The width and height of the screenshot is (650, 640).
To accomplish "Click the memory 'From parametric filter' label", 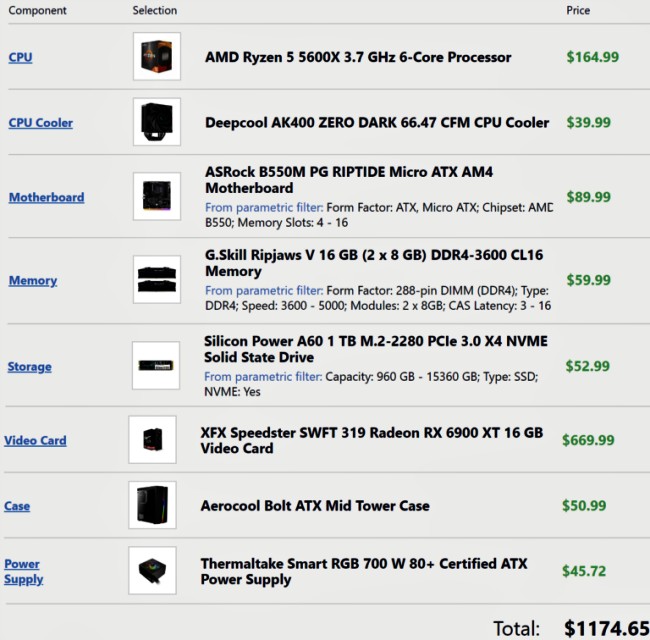I will tap(264, 291).
